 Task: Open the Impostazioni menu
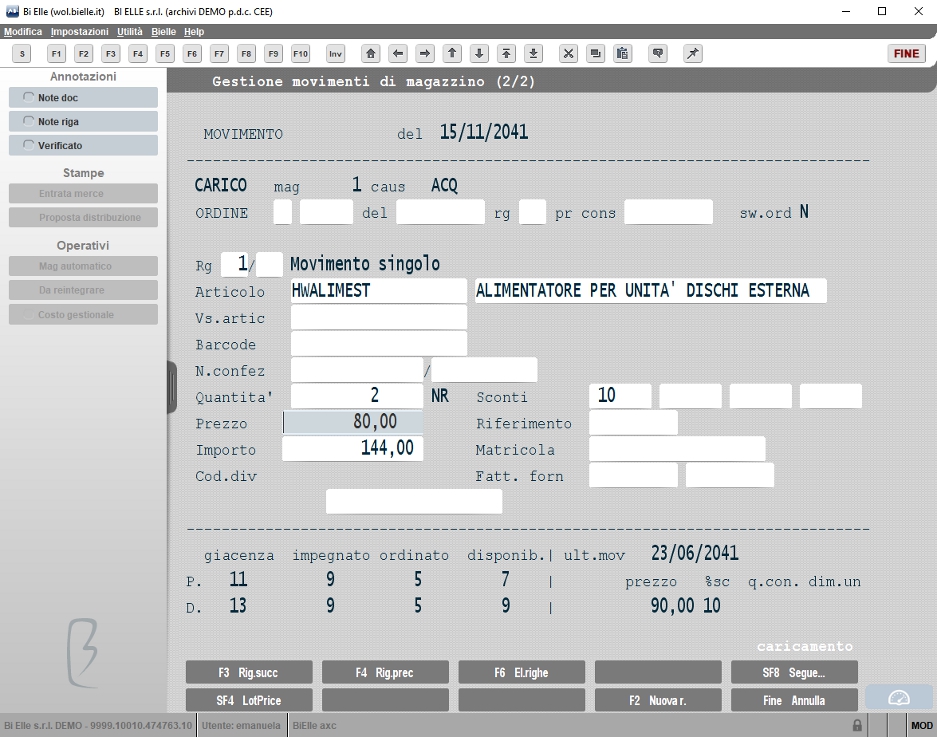pyautogui.click(x=79, y=32)
